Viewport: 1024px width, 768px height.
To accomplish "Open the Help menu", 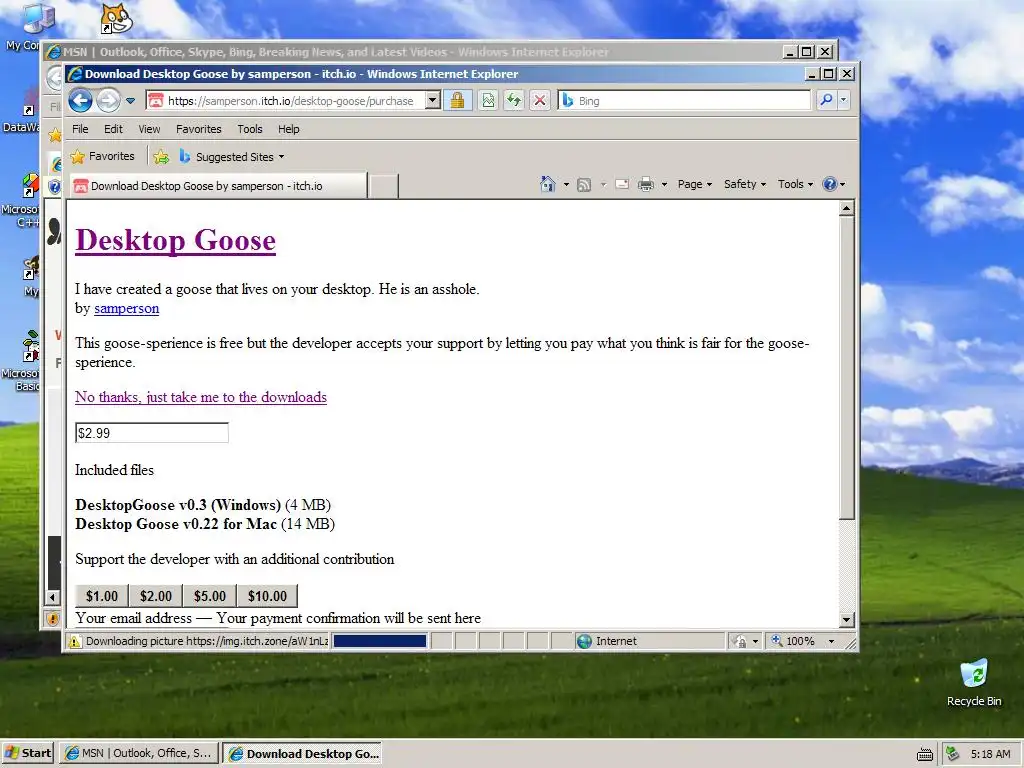I will coord(289,129).
